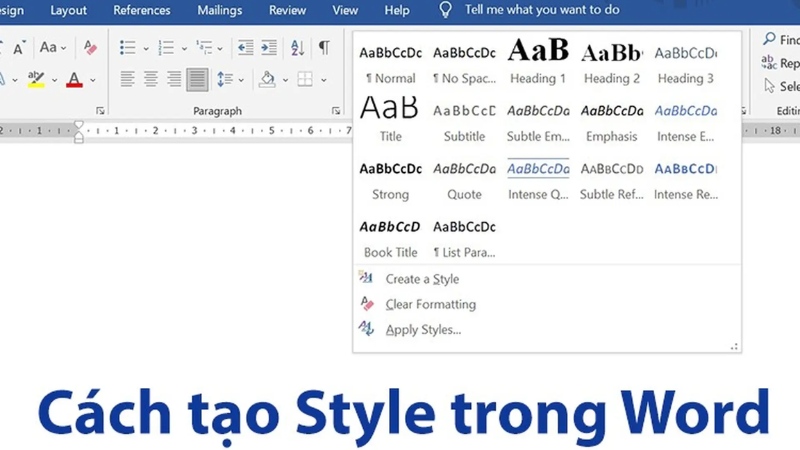Apply the No Spacing style
Viewport: 800px width, 450px height.
point(464,63)
